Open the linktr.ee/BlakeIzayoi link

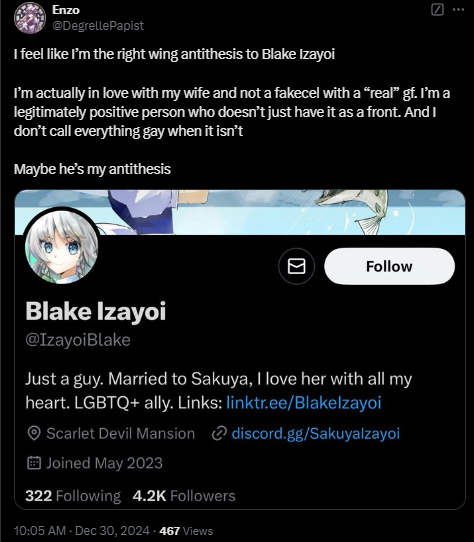304,402
